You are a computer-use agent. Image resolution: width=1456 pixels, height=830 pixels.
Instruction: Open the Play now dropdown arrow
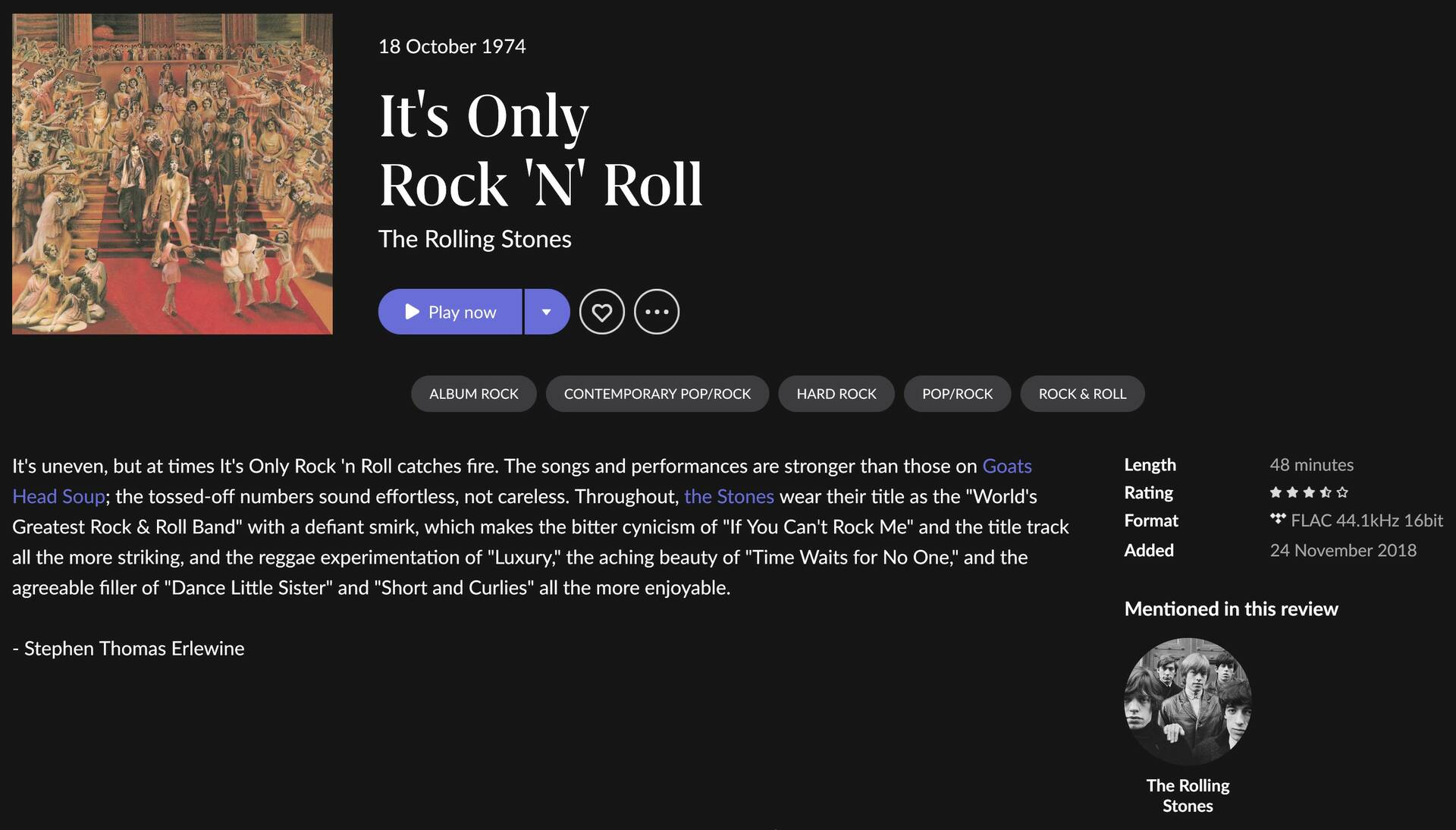547,312
